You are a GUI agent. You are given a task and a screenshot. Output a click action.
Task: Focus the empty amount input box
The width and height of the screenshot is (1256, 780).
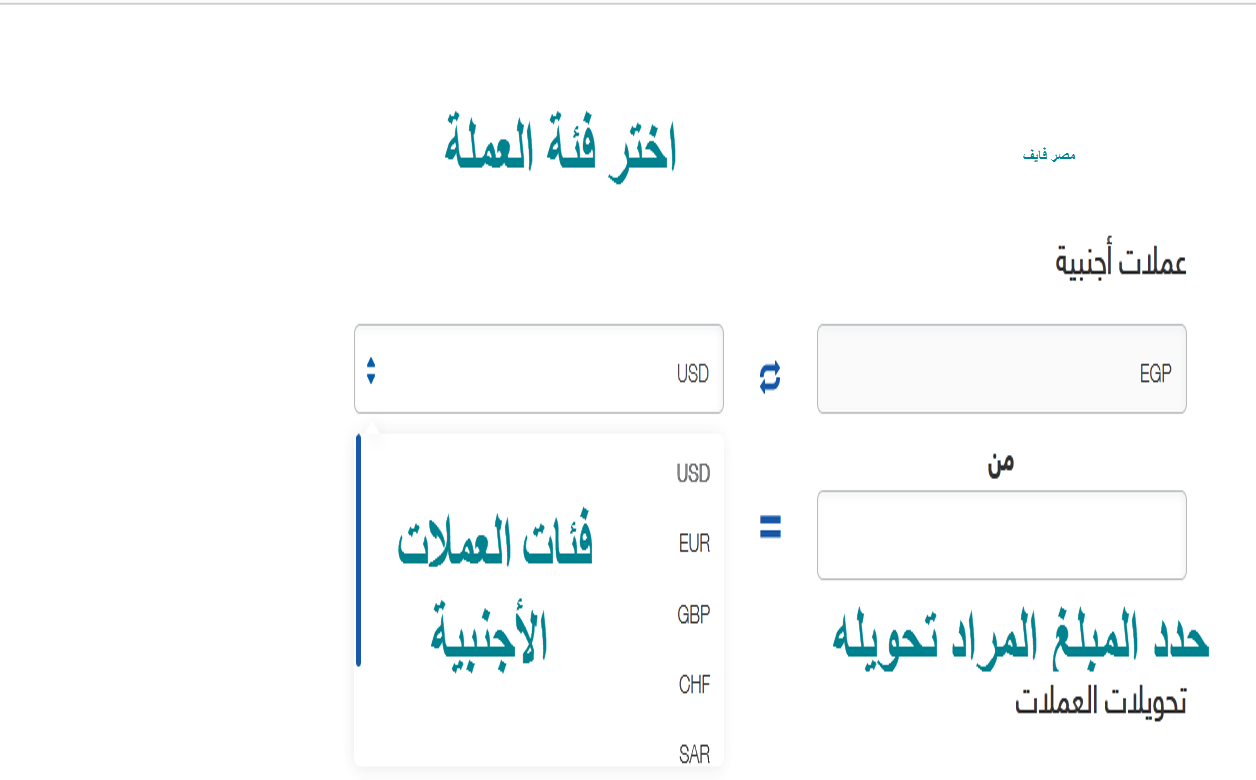[x=1001, y=534]
